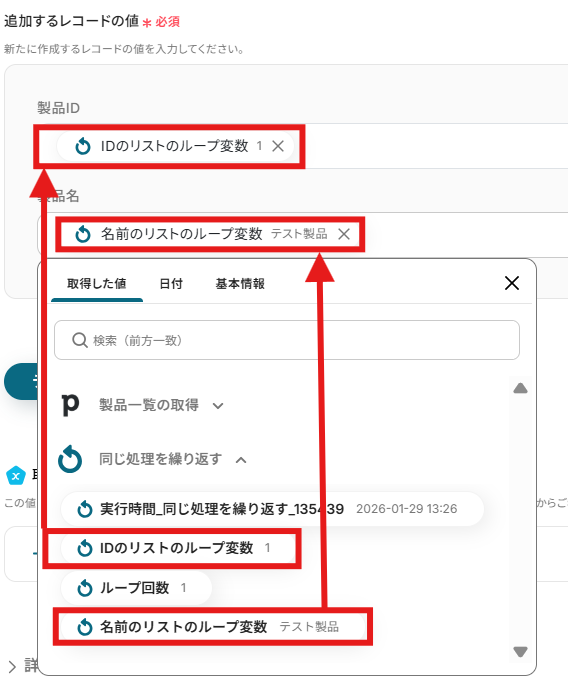Open the 基本情報 tab
The image size is (568, 682).
(x=240, y=284)
